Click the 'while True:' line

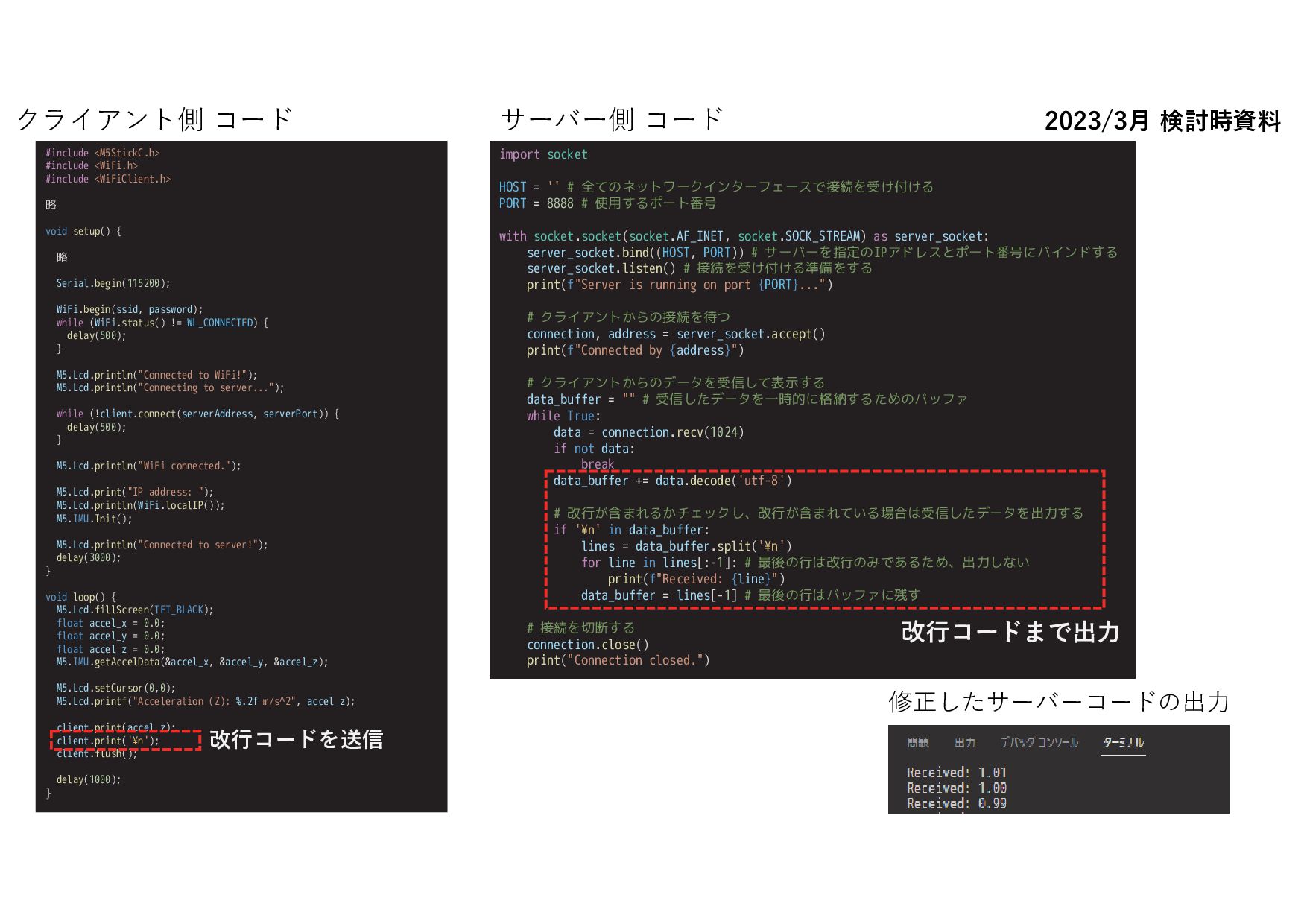[563, 416]
